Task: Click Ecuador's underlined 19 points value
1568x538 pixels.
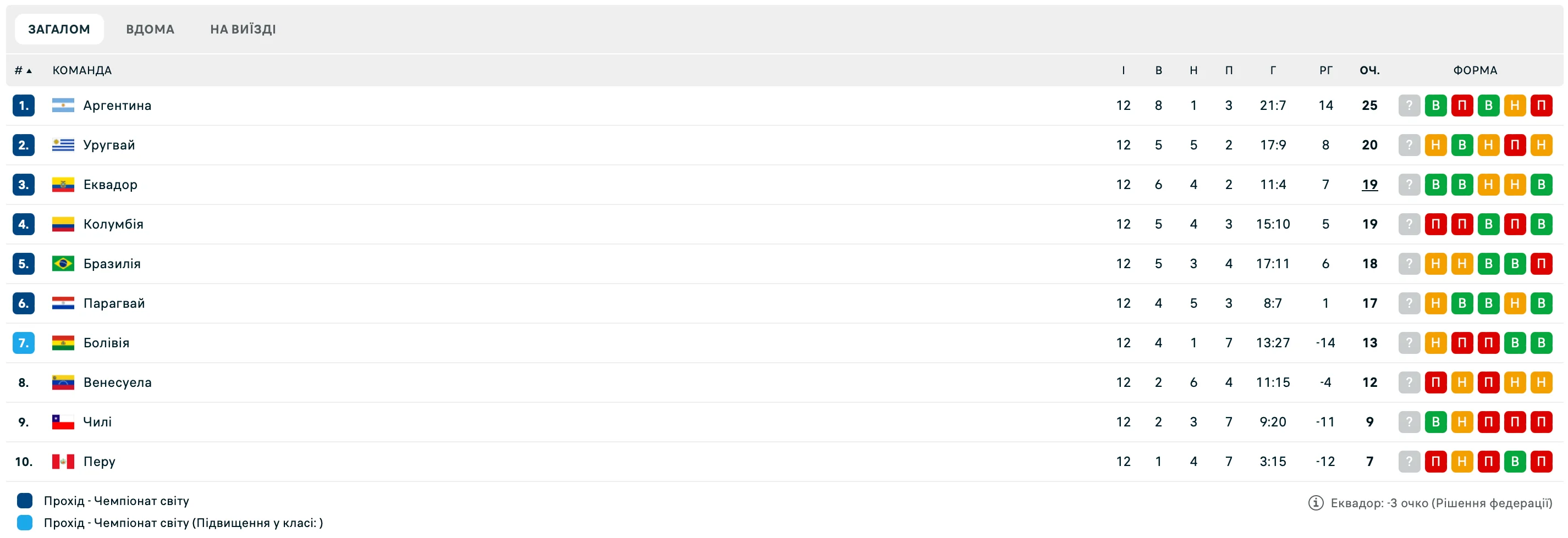Action: (1369, 185)
